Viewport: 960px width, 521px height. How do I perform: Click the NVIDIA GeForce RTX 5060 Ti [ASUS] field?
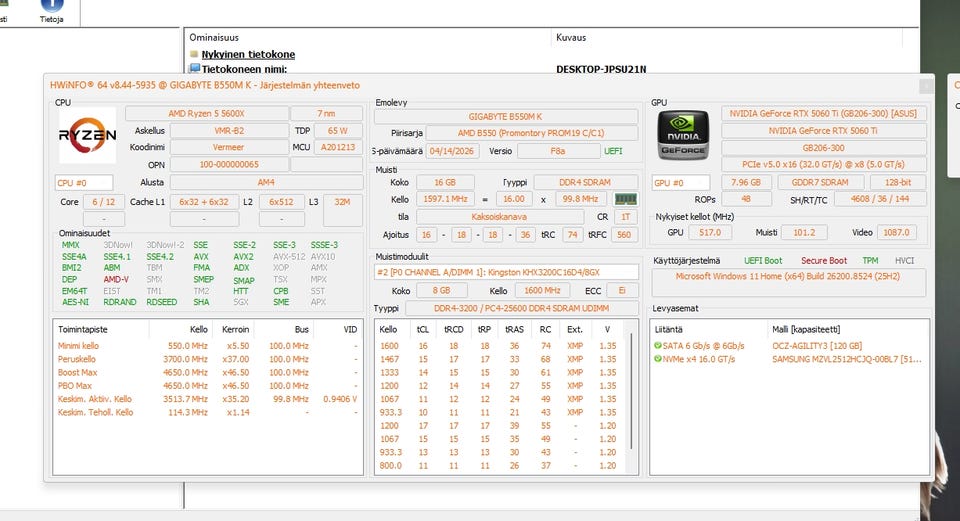coord(823,113)
